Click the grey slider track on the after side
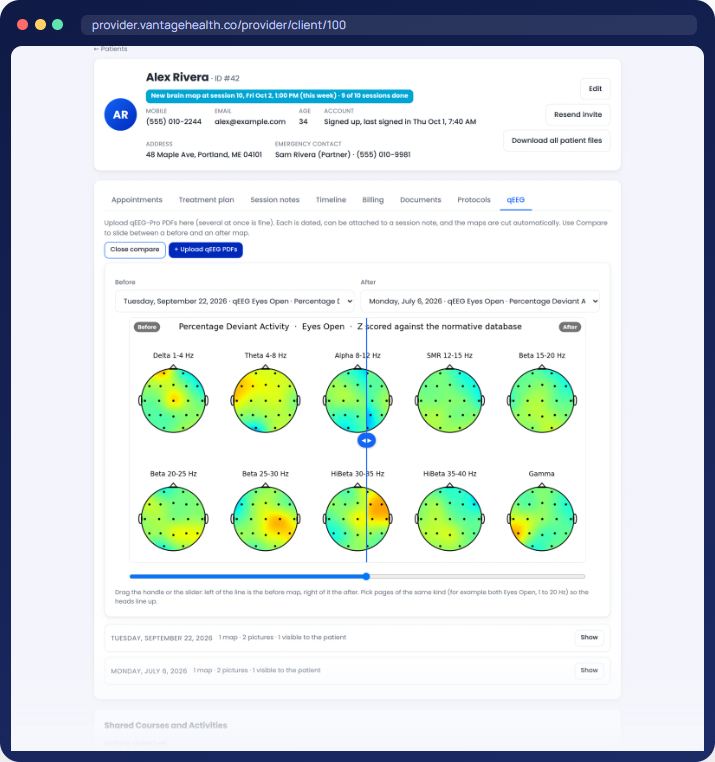This screenshot has width=715, height=762. pos(476,576)
